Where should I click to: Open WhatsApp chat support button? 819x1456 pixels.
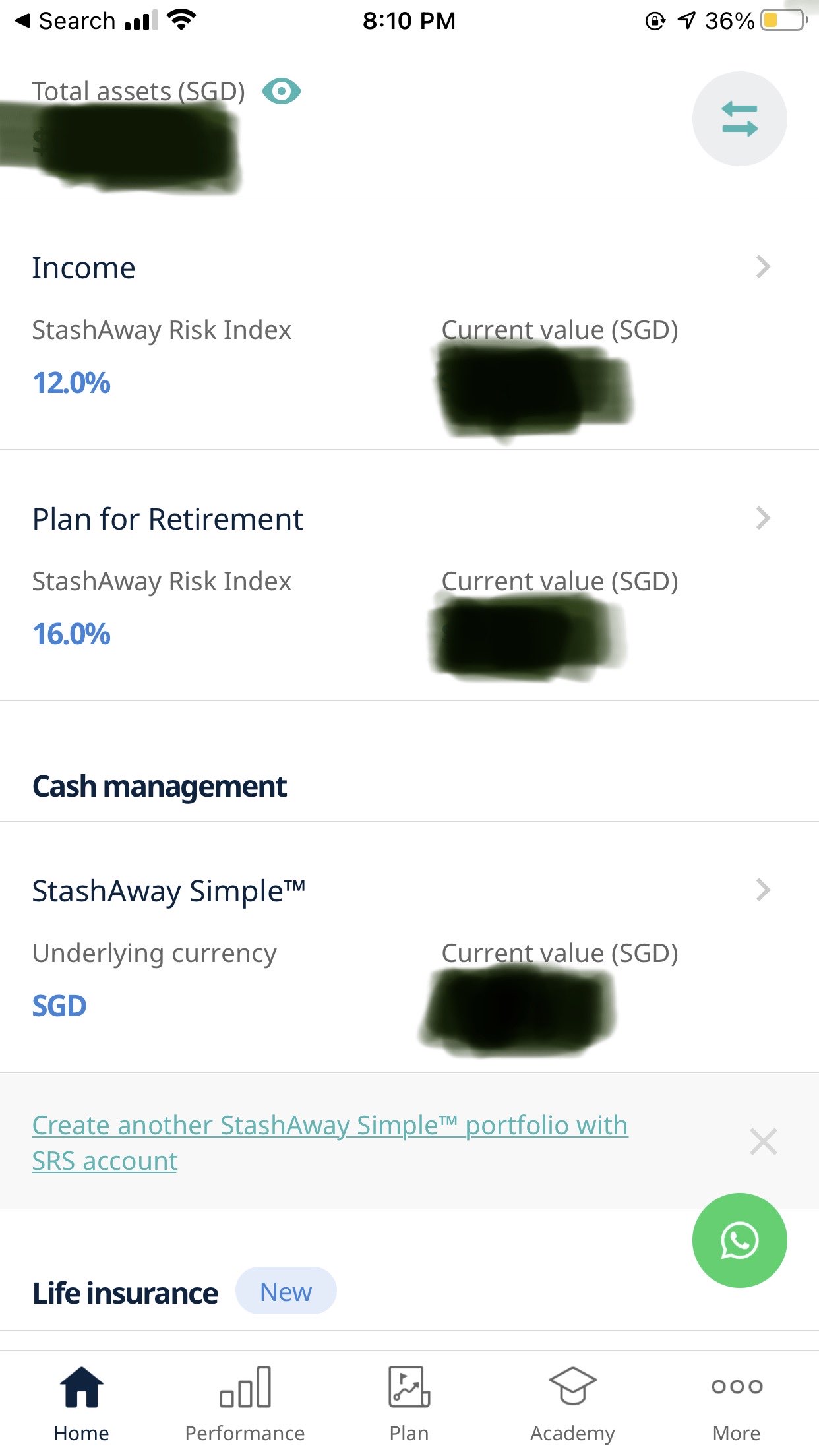(x=739, y=1240)
